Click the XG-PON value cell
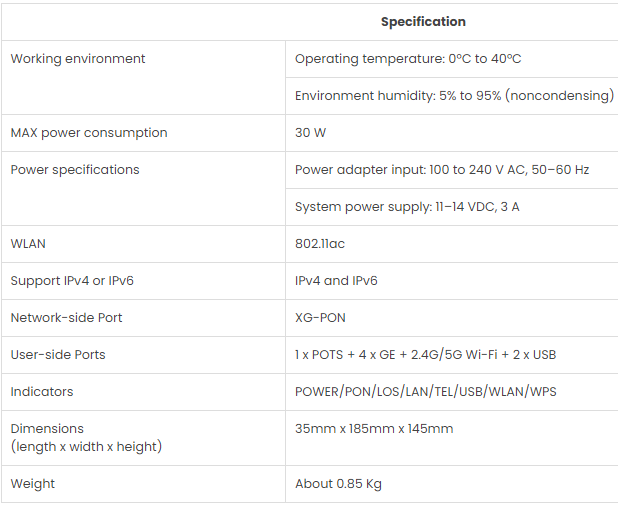 (x=321, y=318)
